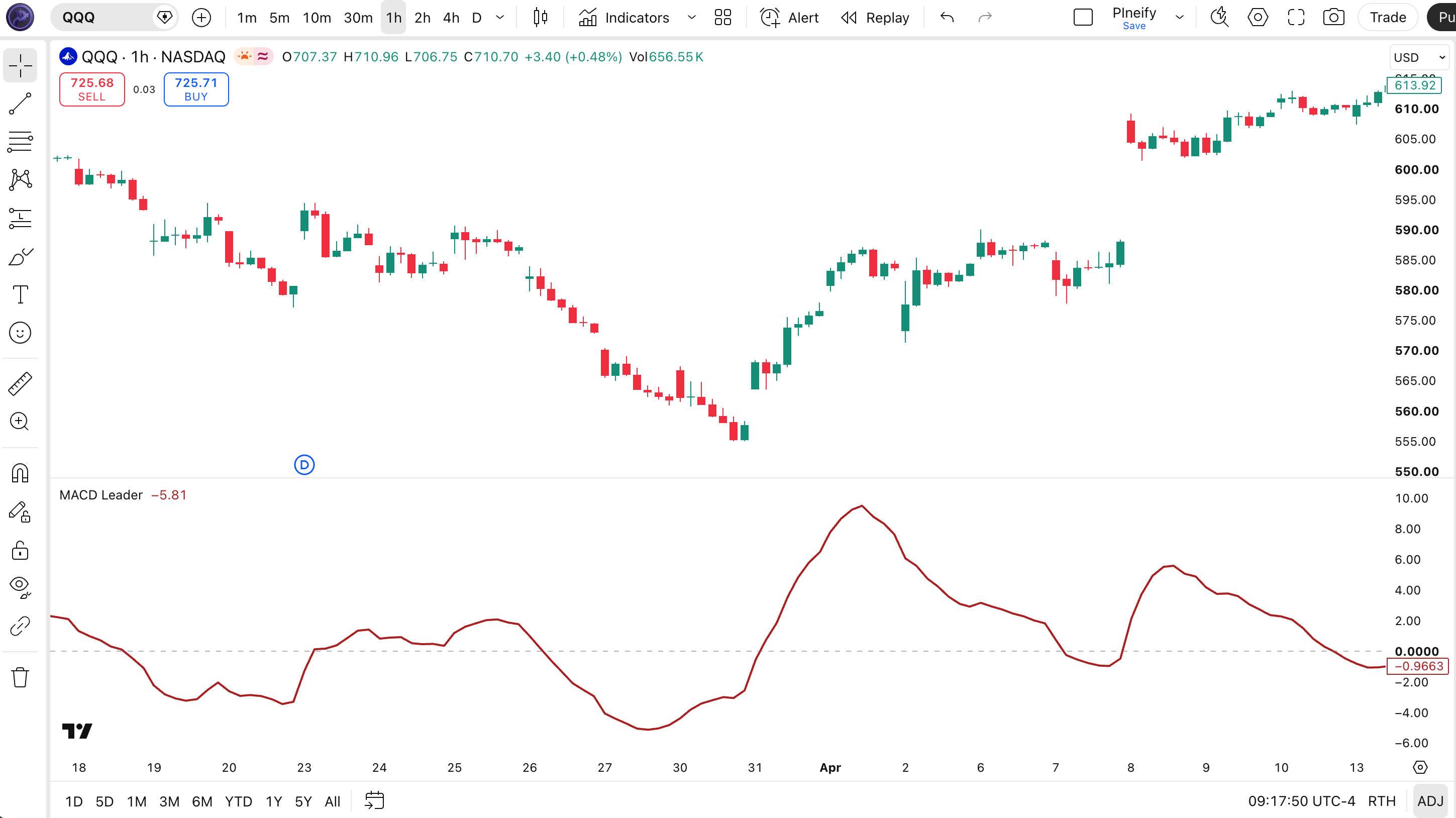Toggle ADJ dividend adjustment
Viewport: 1456px width, 818px height.
pos(1430,801)
